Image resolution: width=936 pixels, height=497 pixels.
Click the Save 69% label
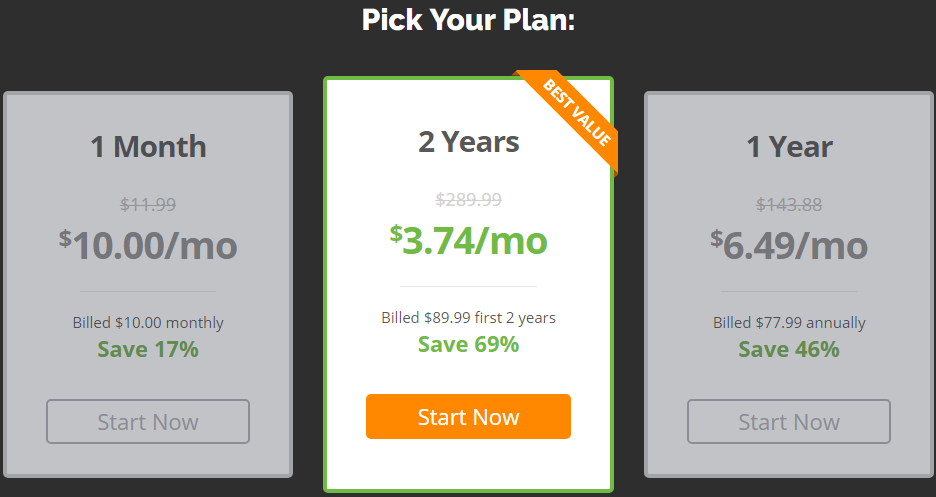(x=469, y=344)
